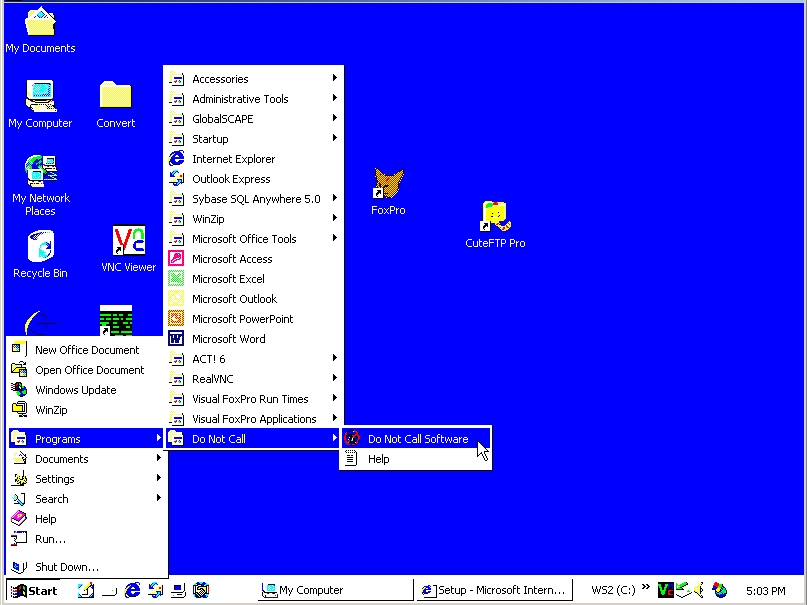Select the Do Not Call program folder
Image resolution: width=807 pixels, height=605 pixels.
pyautogui.click(x=253, y=438)
